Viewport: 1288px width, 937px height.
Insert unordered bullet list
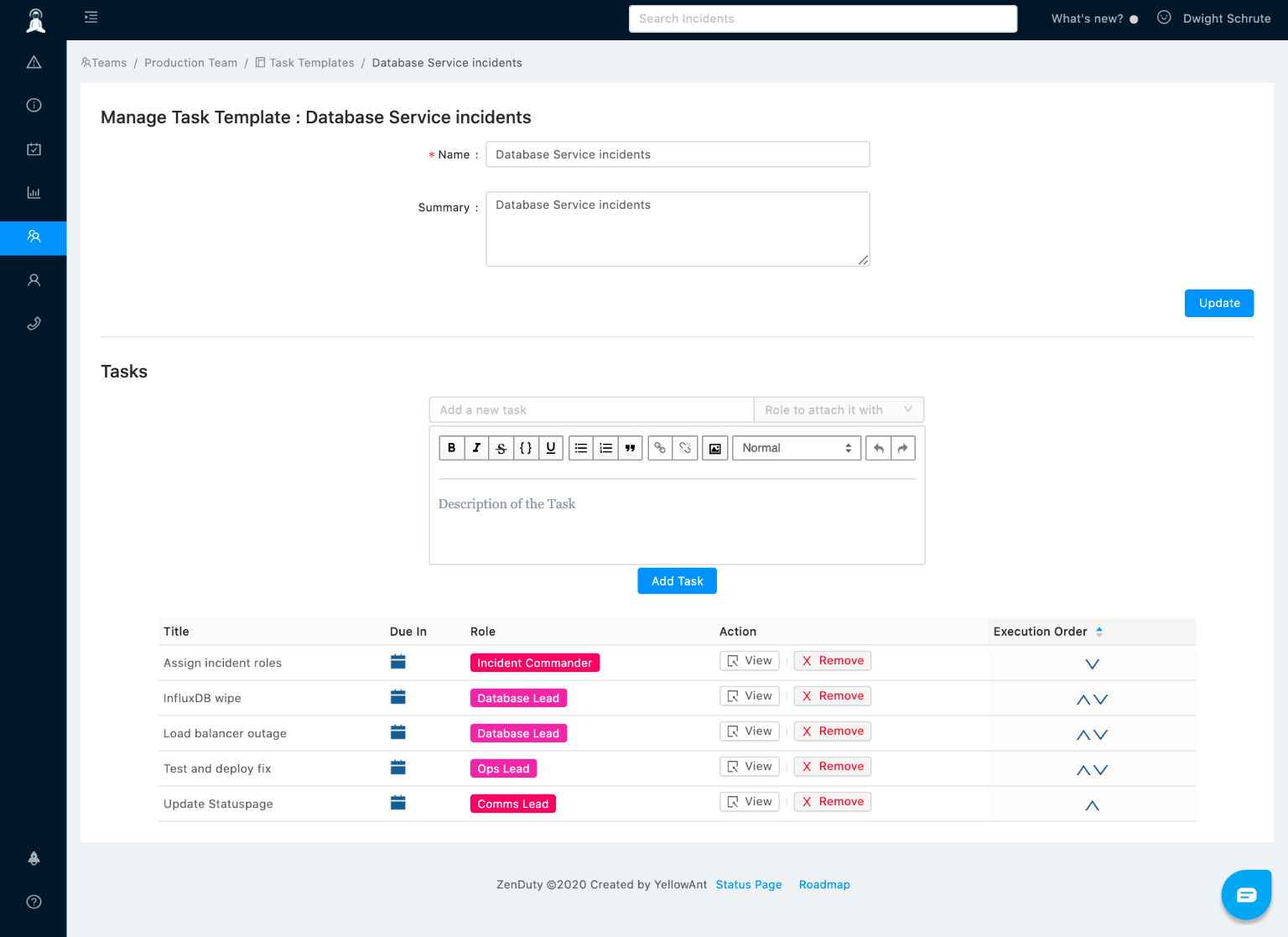click(x=581, y=448)
